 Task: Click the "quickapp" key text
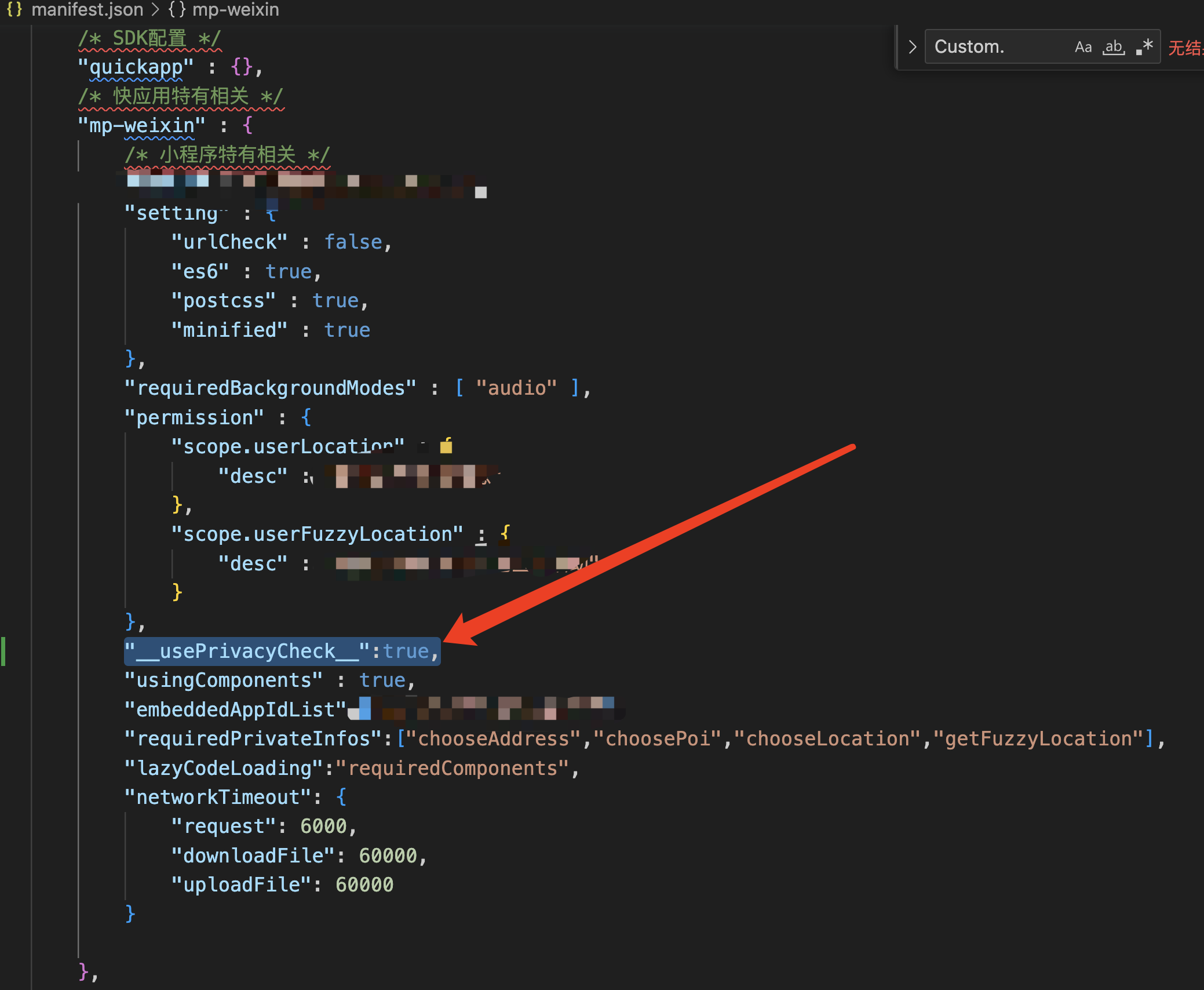[136, 67]
